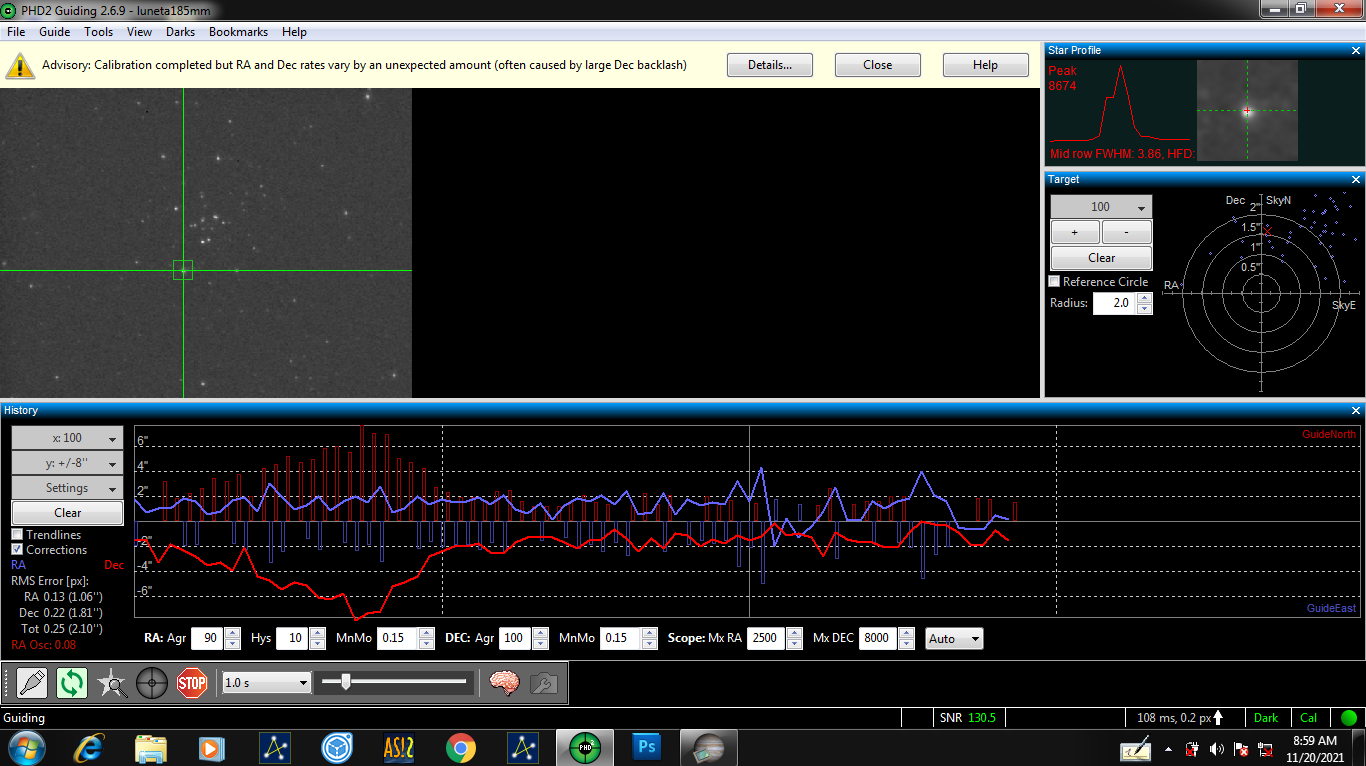Click the handwriting input panel tray icon
Image resolution: width=1366 pixels, height=766 pixels.
tap(1136, 748)
